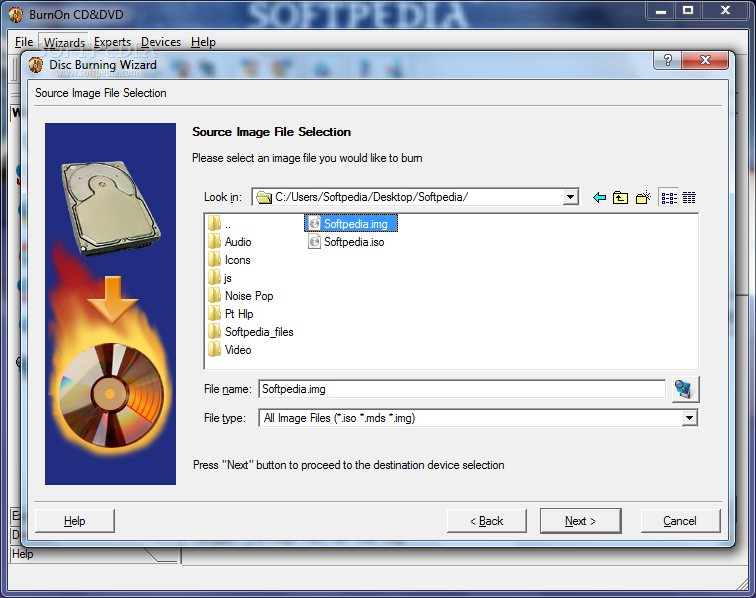Minimize the BurnOn CD&DVD main window
The image size is (756, 598).
pyautogui.click(x=661, y=10)
